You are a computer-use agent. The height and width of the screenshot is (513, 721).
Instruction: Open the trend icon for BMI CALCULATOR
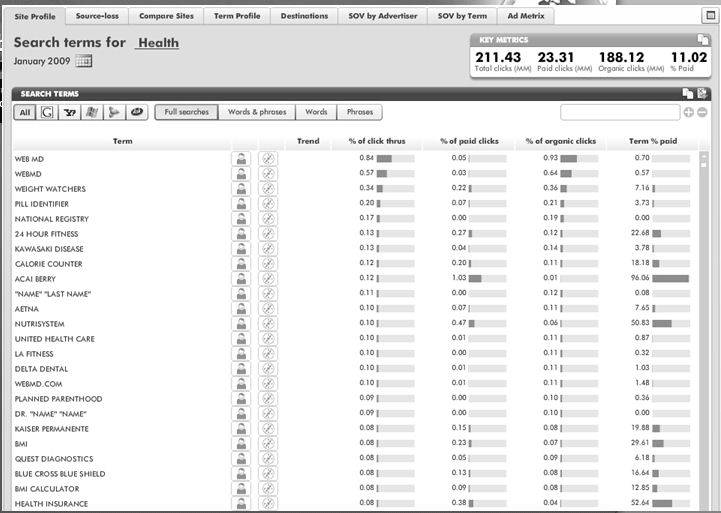pos(268,489)
